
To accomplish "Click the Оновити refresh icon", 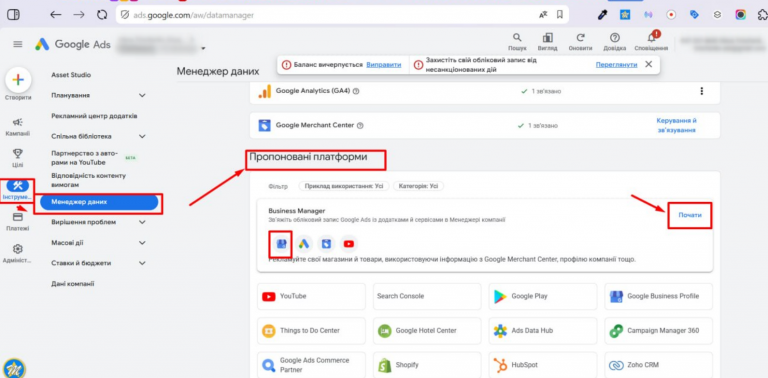I will [x=580, y=42].
